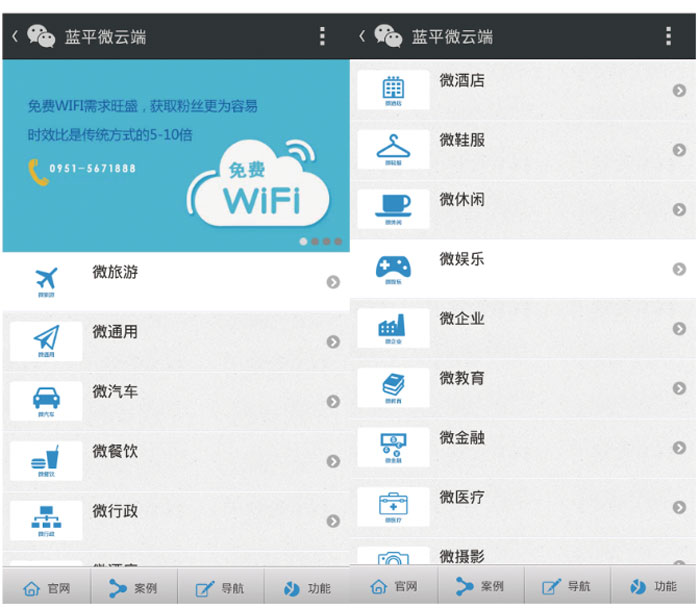The height and width of the screenshot is (608, 700).
Task: Tap the airplane icon for 微旅游
Action: pos(46,280)
